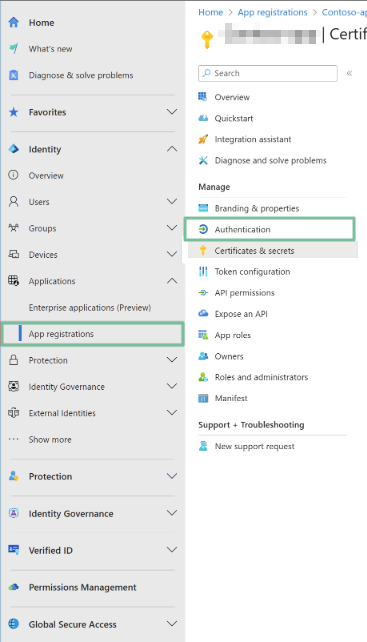Focus the Search menu input field

pyautogui.click(x=268, y=73)
